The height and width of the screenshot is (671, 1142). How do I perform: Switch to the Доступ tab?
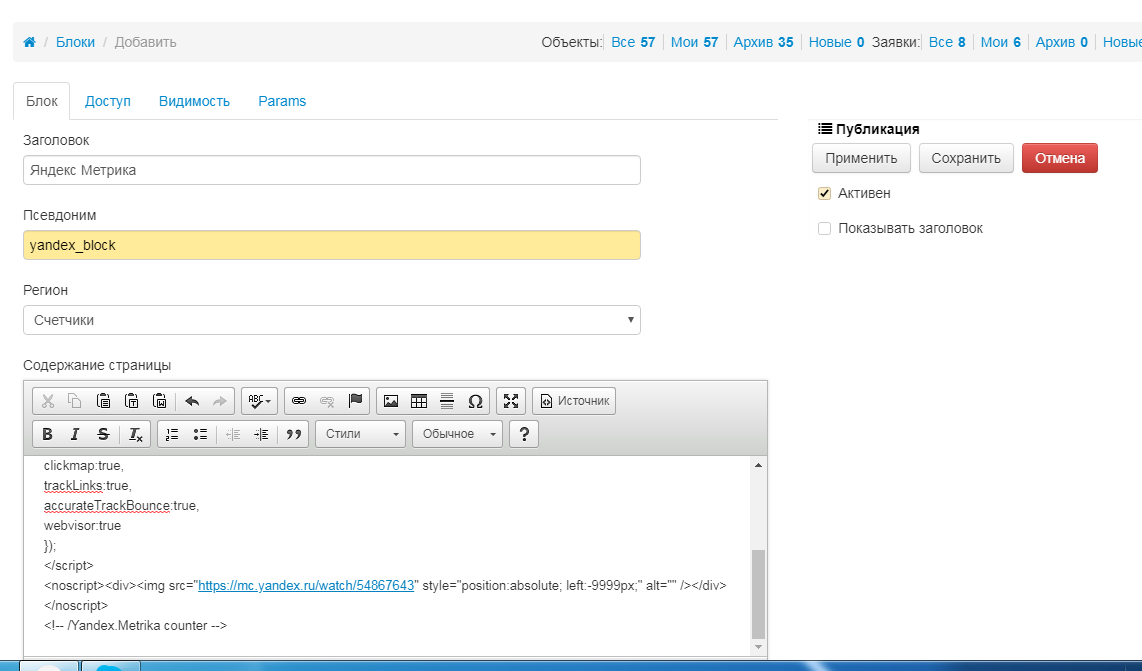click(108, 101)
